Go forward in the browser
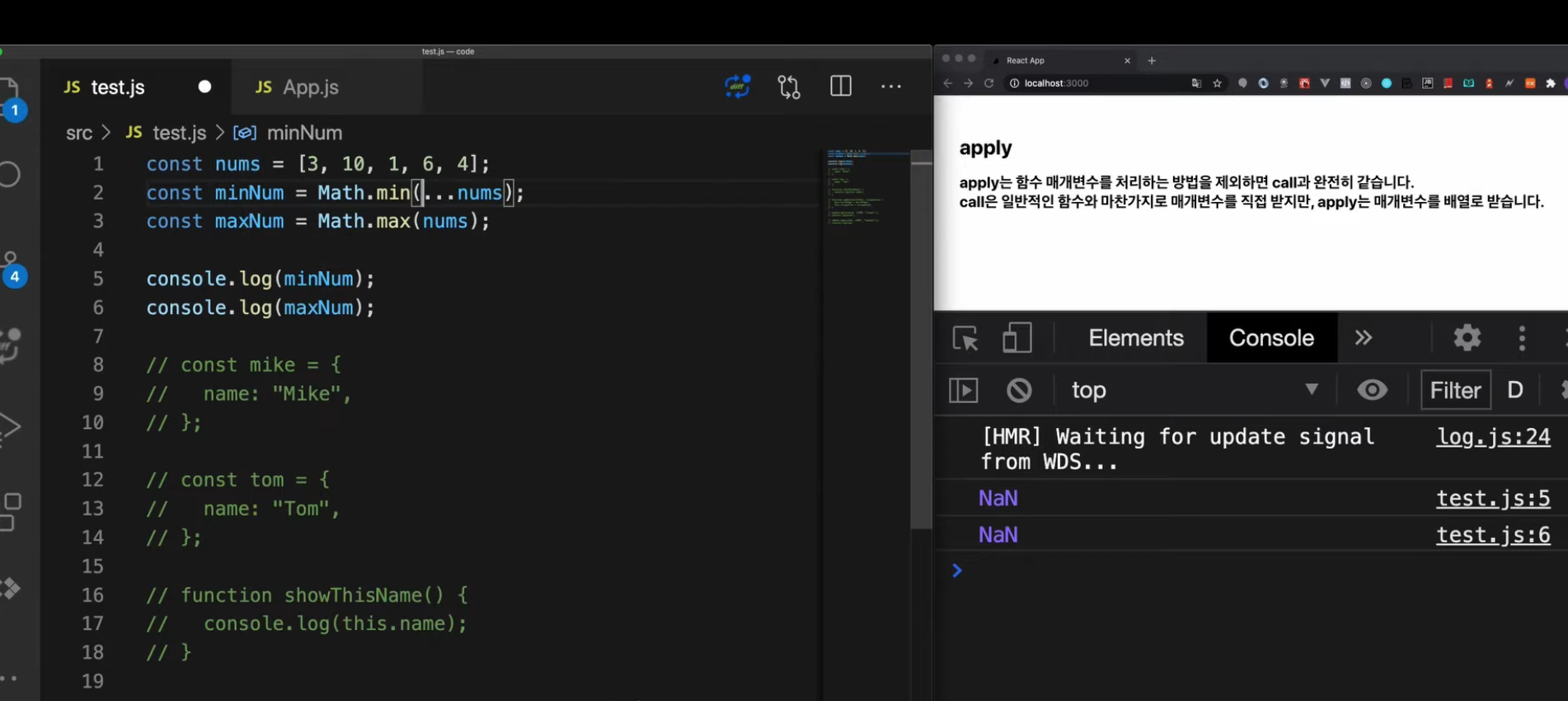This screenshot has width=1568, height=701. [969, 83]
